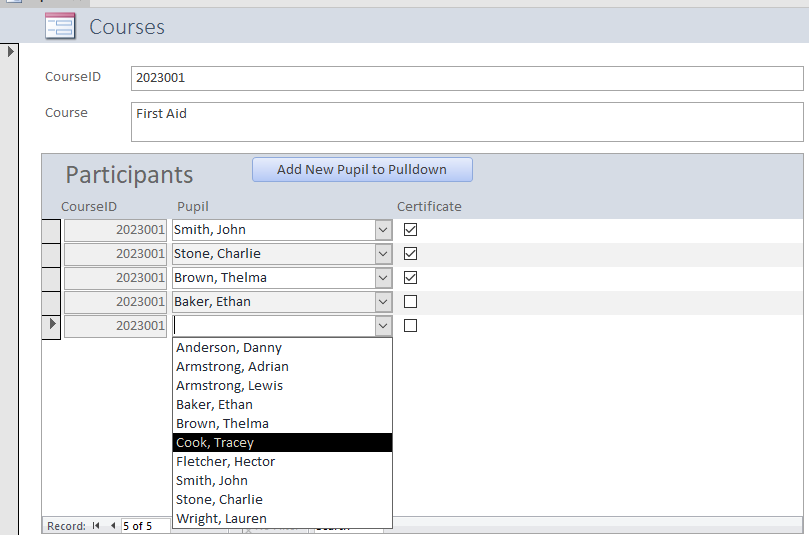Image resolution: width=809 pixels, height=535 pixels.
Task: Enable Certificate checkbox for Baker, Ethan
Action: [x=410, y=302]
